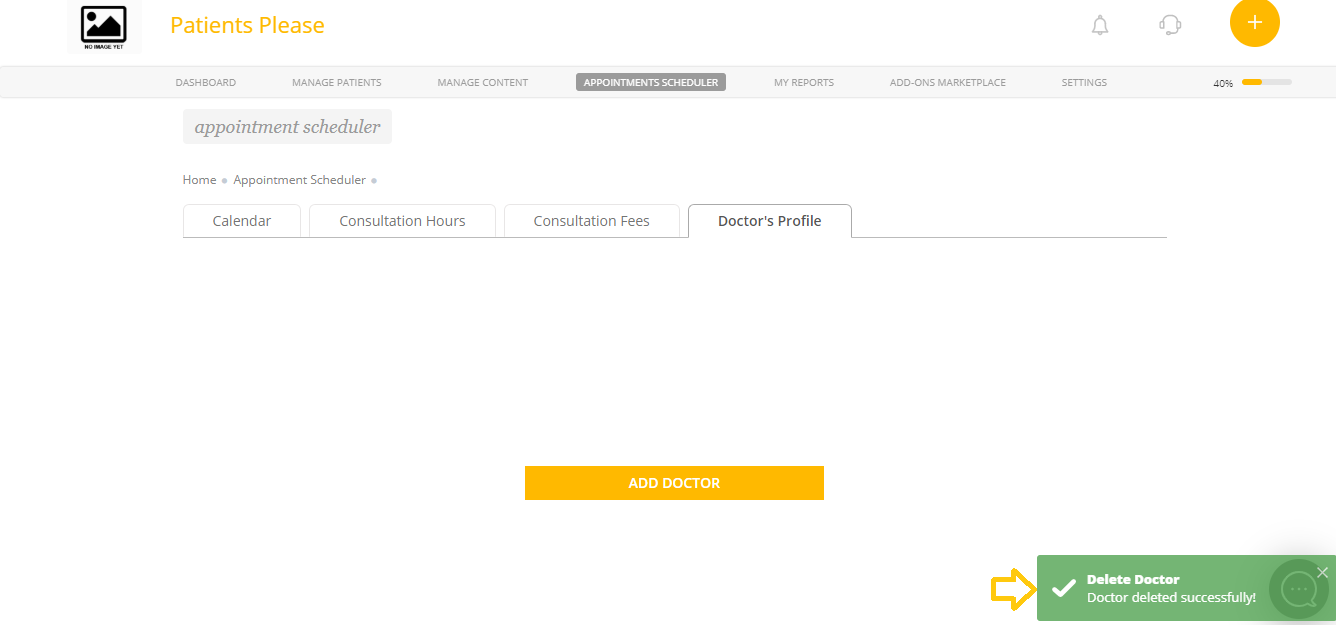
Task: Open the notifications bell icon
Action: coord(1100,25)
